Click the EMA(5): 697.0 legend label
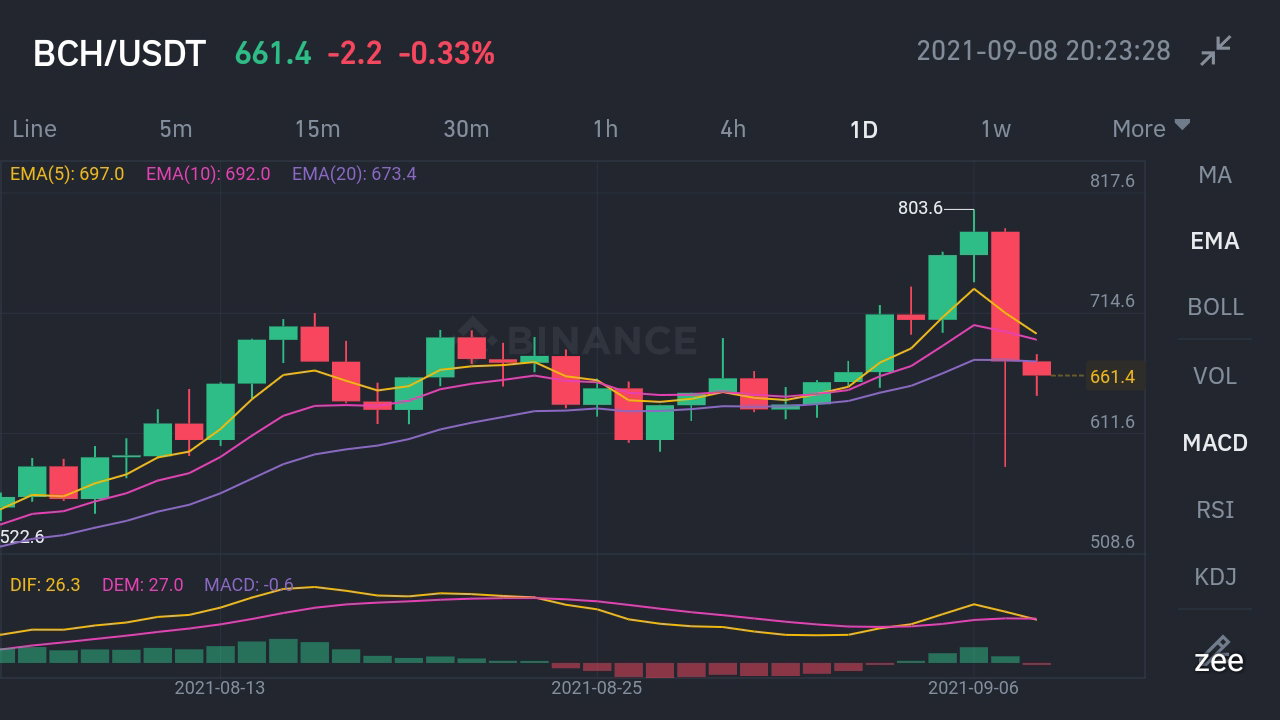This screenshot has width=1280, height=720. pyautogui.click(x=67, y=174)
